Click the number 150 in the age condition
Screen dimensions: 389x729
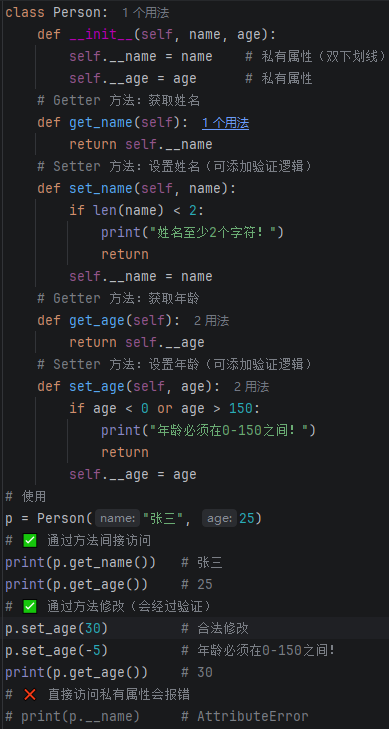(241, 409)
